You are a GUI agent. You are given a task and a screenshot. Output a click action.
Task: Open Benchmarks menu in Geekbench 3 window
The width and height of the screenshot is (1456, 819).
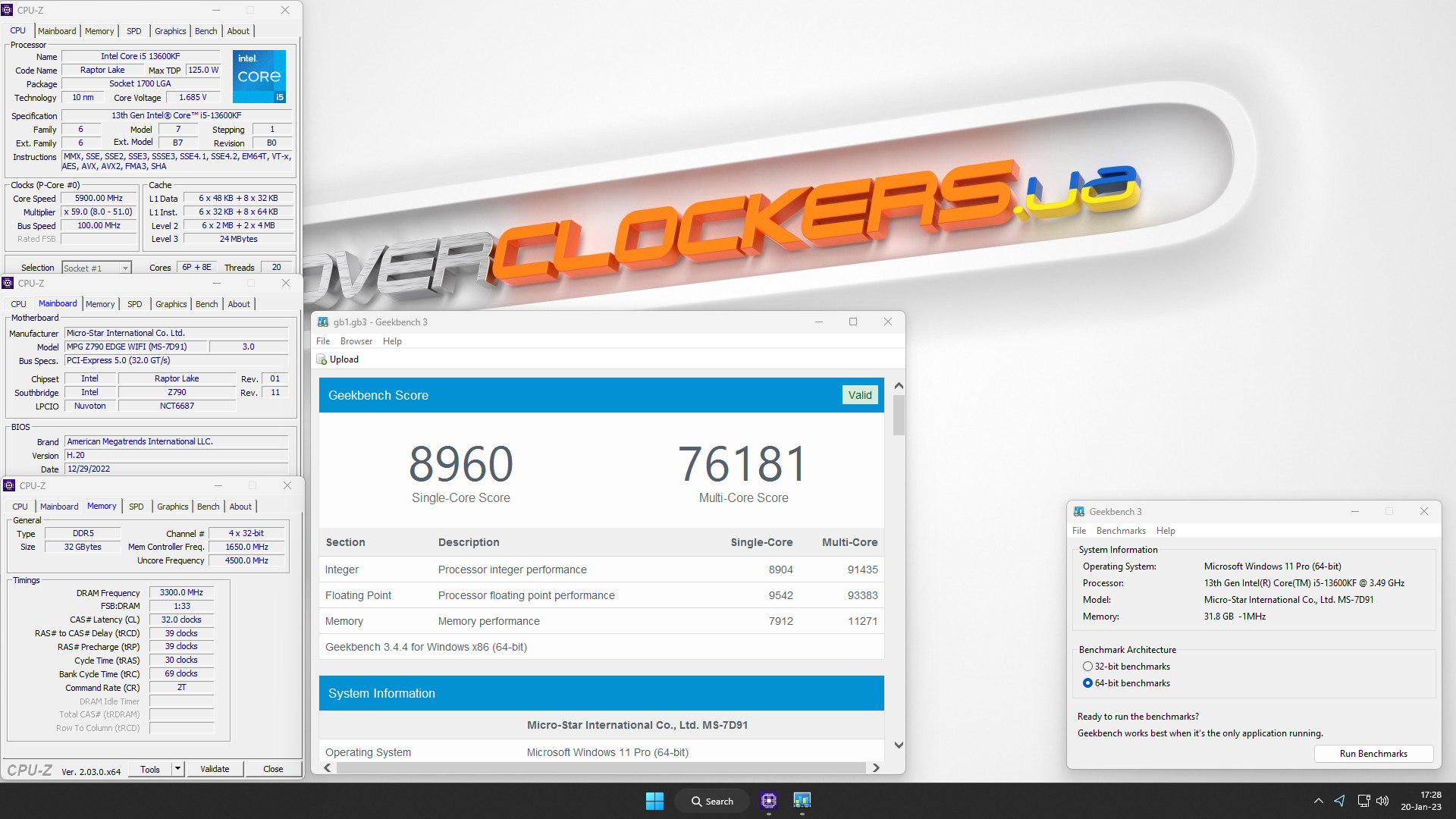pyautogui.click(x=1121, y=531)
